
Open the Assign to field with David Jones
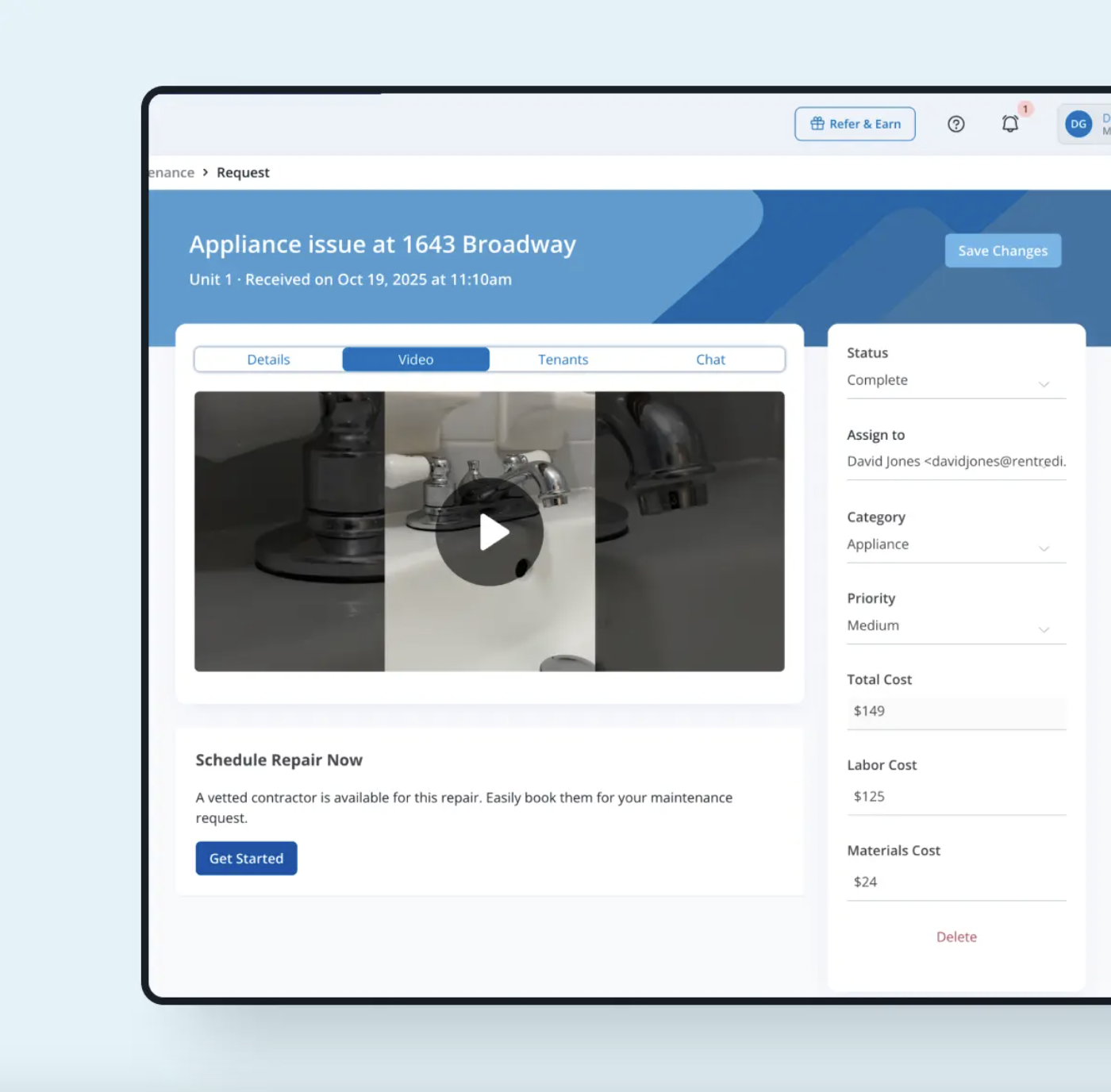click(956, 462)
